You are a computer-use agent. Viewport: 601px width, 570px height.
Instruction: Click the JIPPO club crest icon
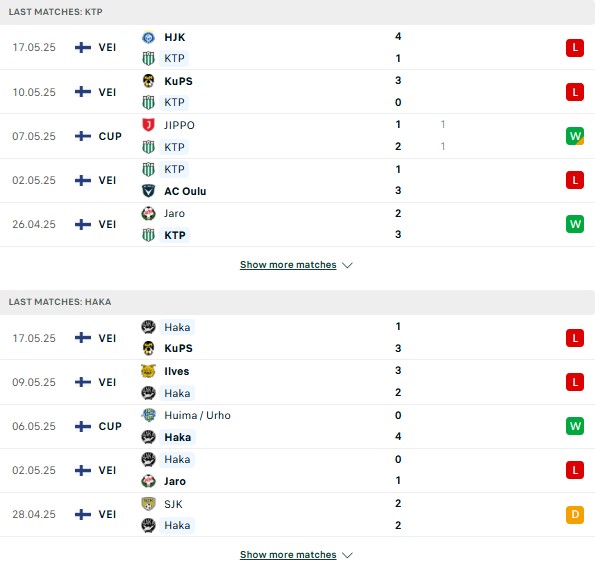tap(148, 125)
